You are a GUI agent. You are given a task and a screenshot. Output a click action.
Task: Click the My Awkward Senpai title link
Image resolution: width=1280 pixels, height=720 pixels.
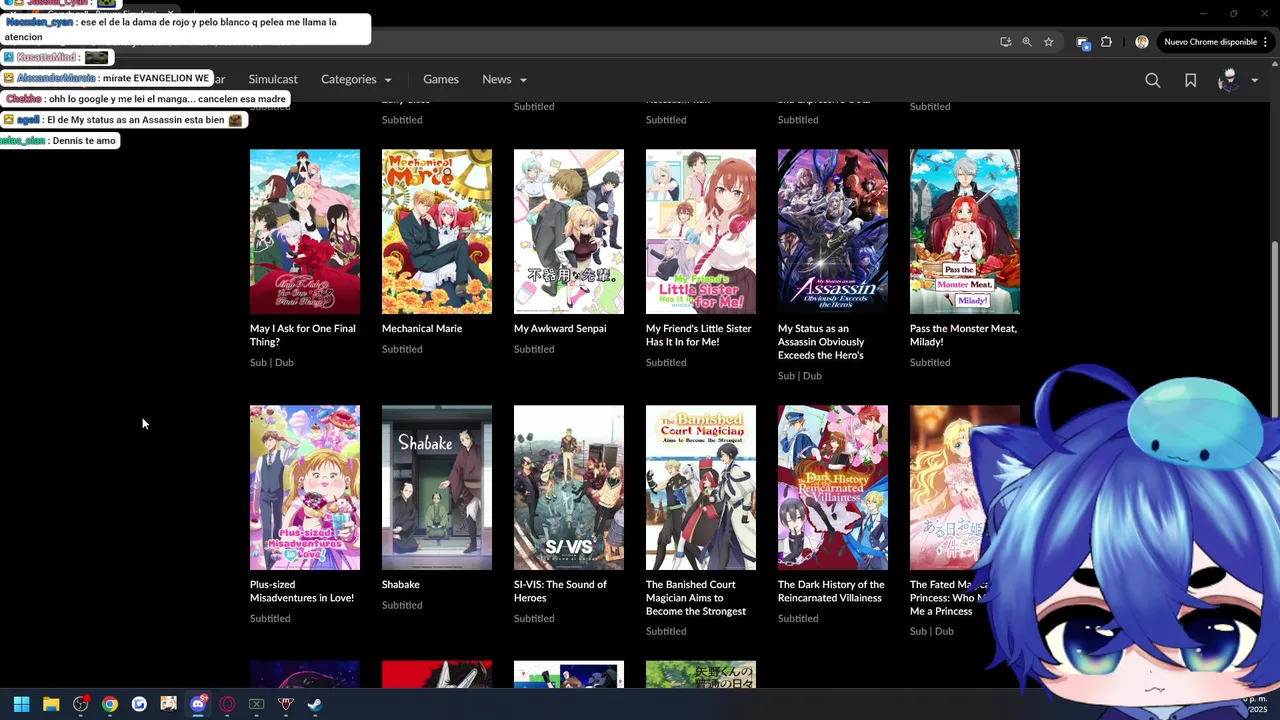(x=560, y=328)
